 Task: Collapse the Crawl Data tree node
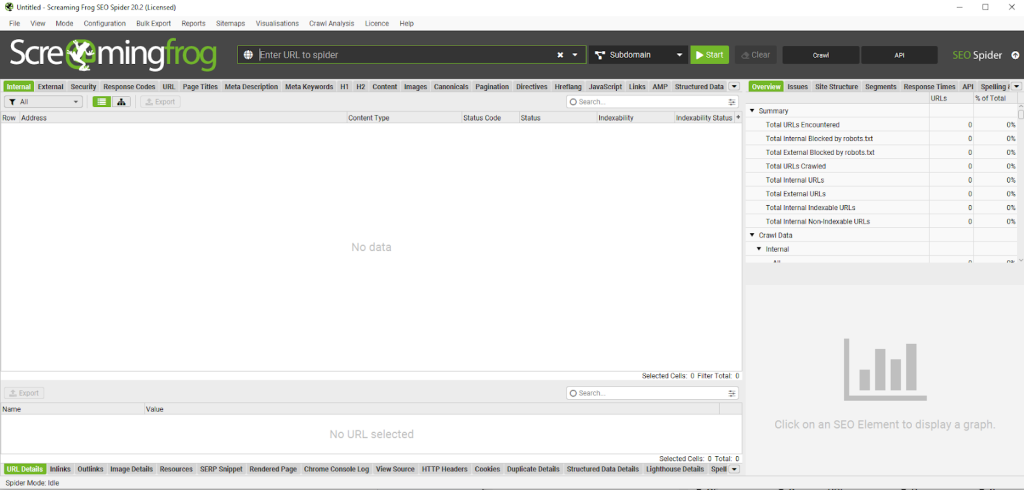[x=752, y=235]
